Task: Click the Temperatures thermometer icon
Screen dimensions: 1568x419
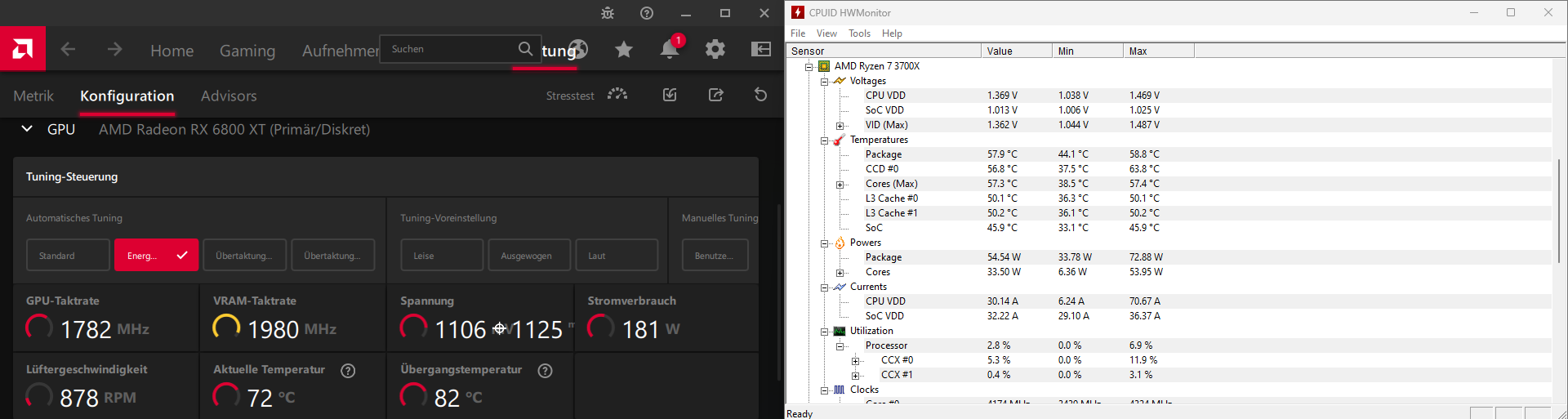Action: [839, 140]
